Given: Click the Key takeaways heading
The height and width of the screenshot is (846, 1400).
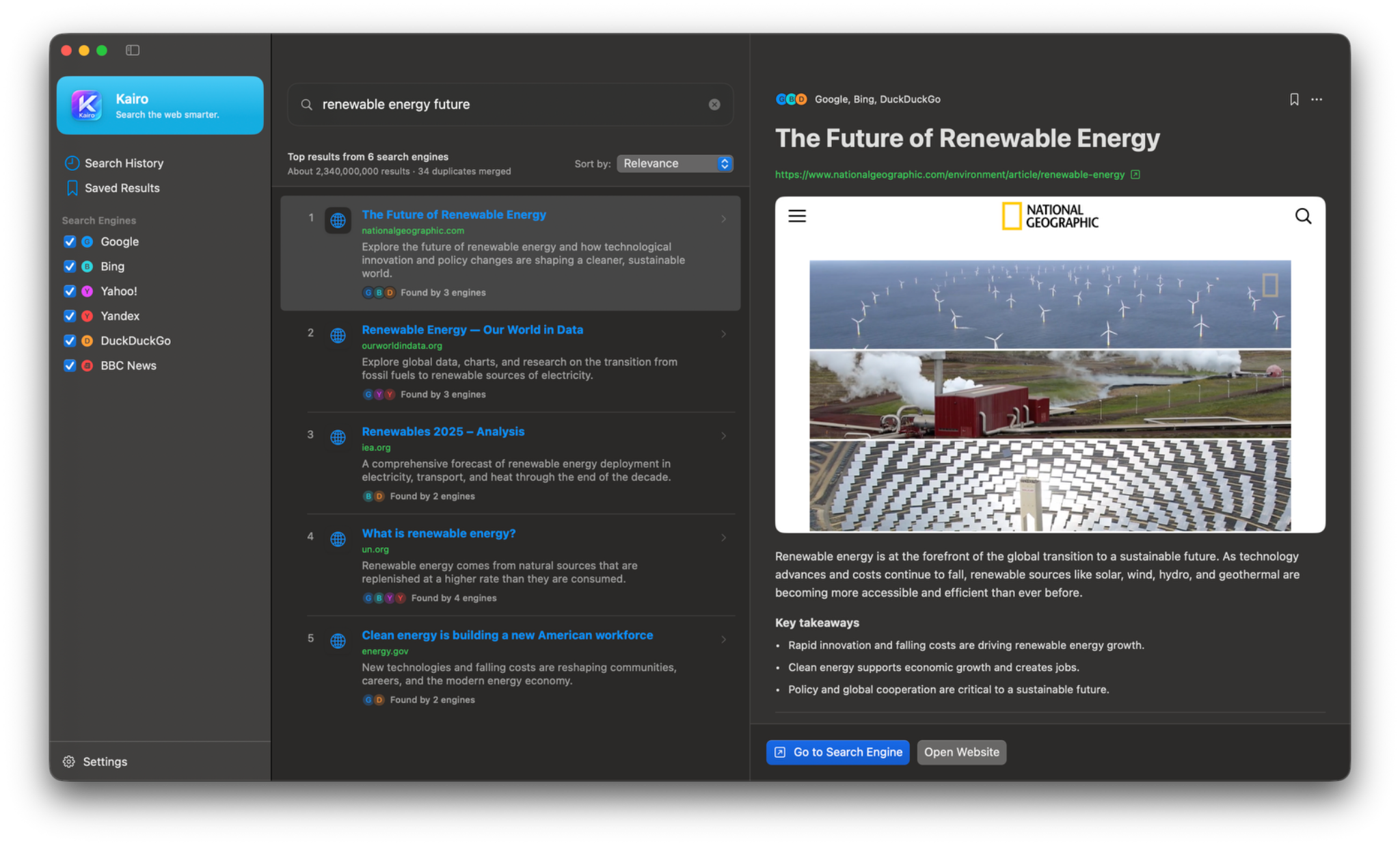Looking at the screenshot, I should [x=817, y=623].
